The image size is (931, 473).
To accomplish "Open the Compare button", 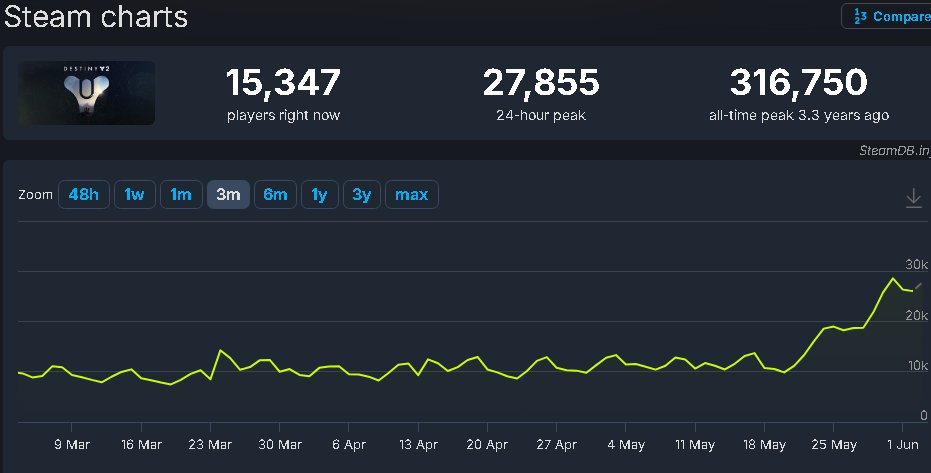I will click(886, 16).
